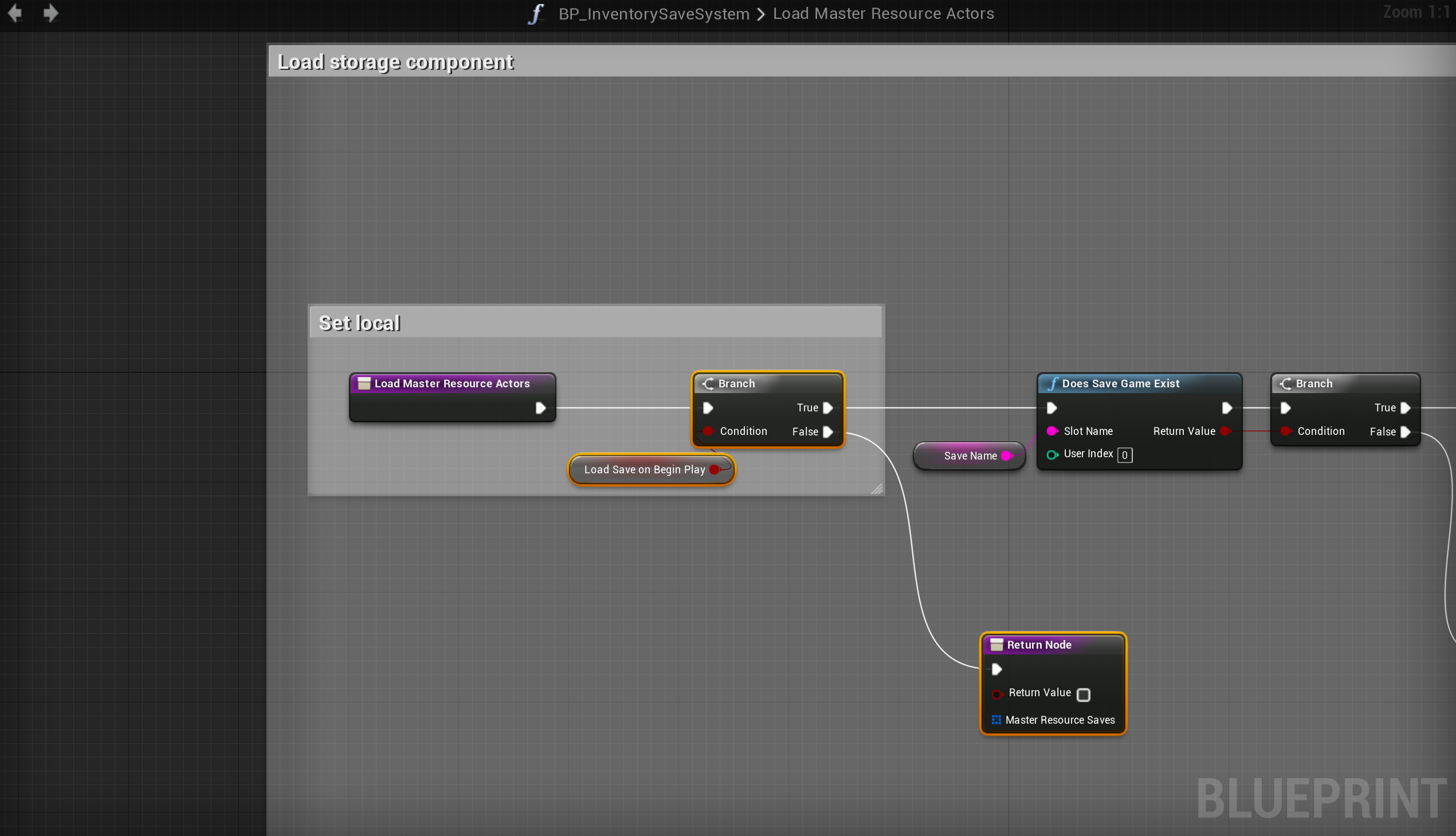Click Does Save Game Exist function icon

click(x=1053, y=383)
